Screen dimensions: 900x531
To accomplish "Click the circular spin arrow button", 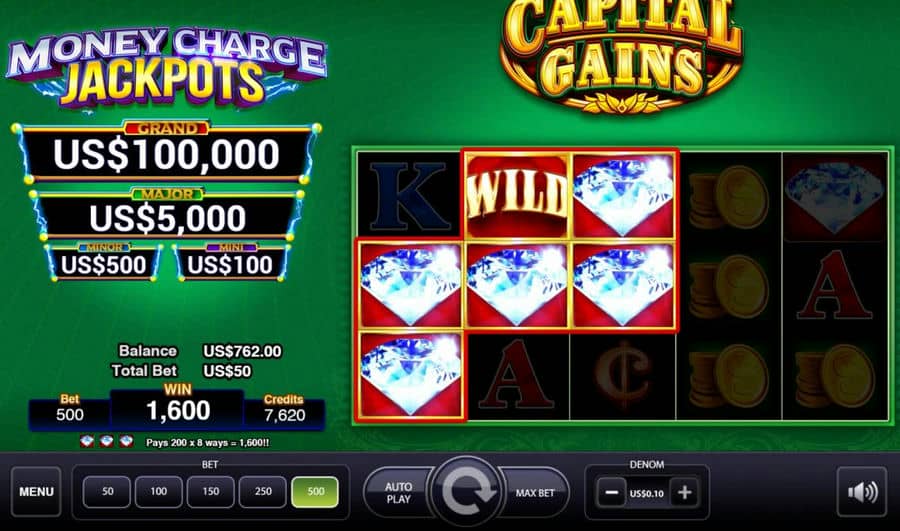I will click(465, 491).
